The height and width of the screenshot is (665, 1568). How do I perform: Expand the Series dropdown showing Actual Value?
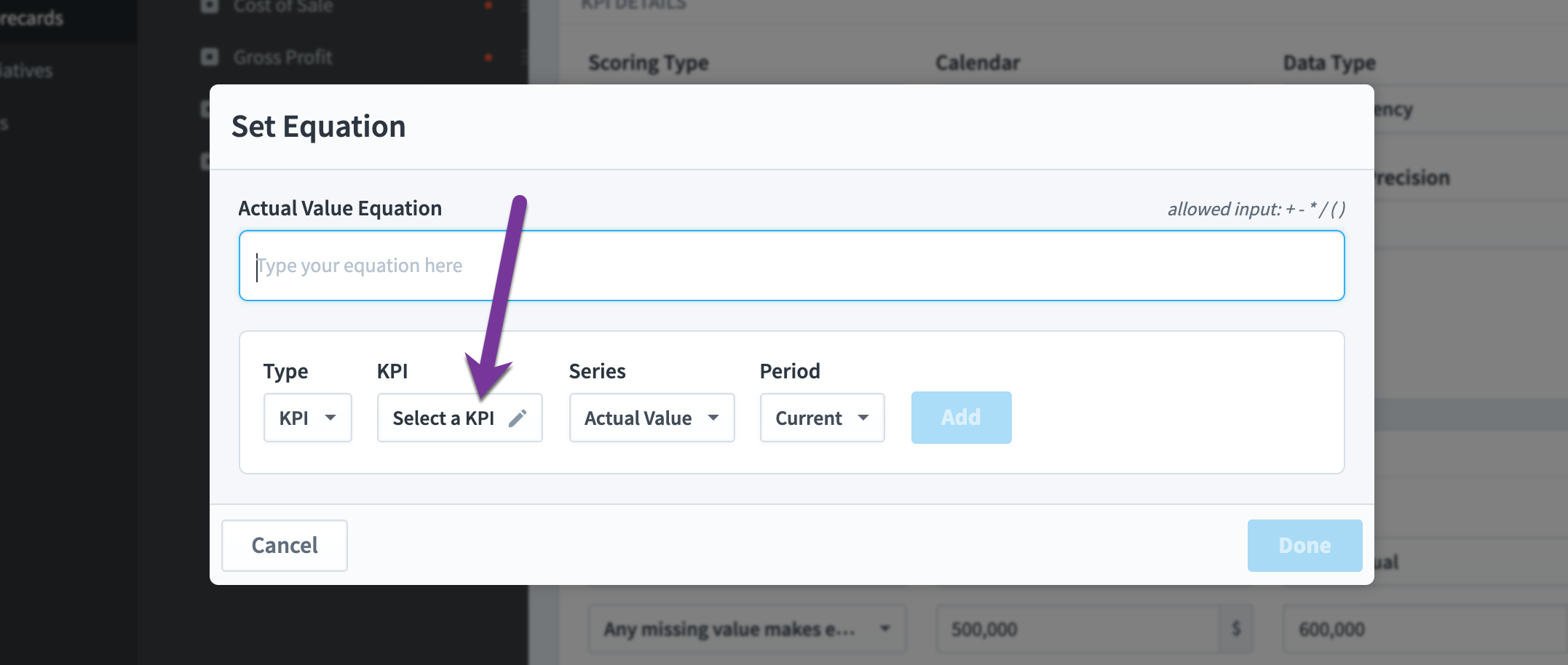click(652, 418)
